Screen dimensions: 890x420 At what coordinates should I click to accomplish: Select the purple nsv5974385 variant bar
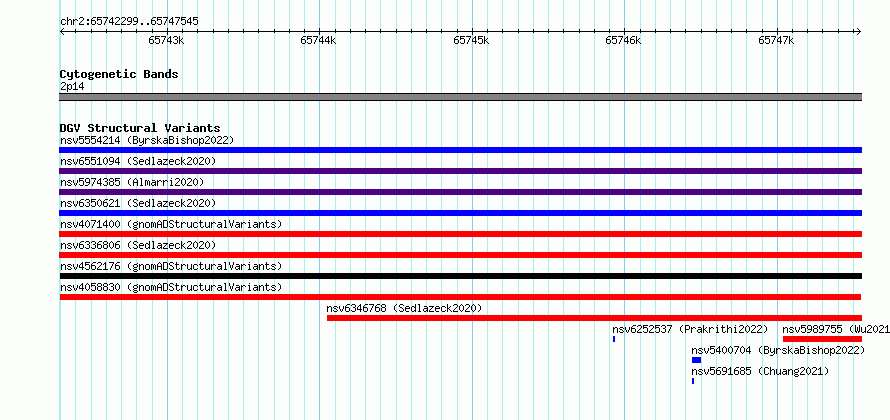(461, 192)
